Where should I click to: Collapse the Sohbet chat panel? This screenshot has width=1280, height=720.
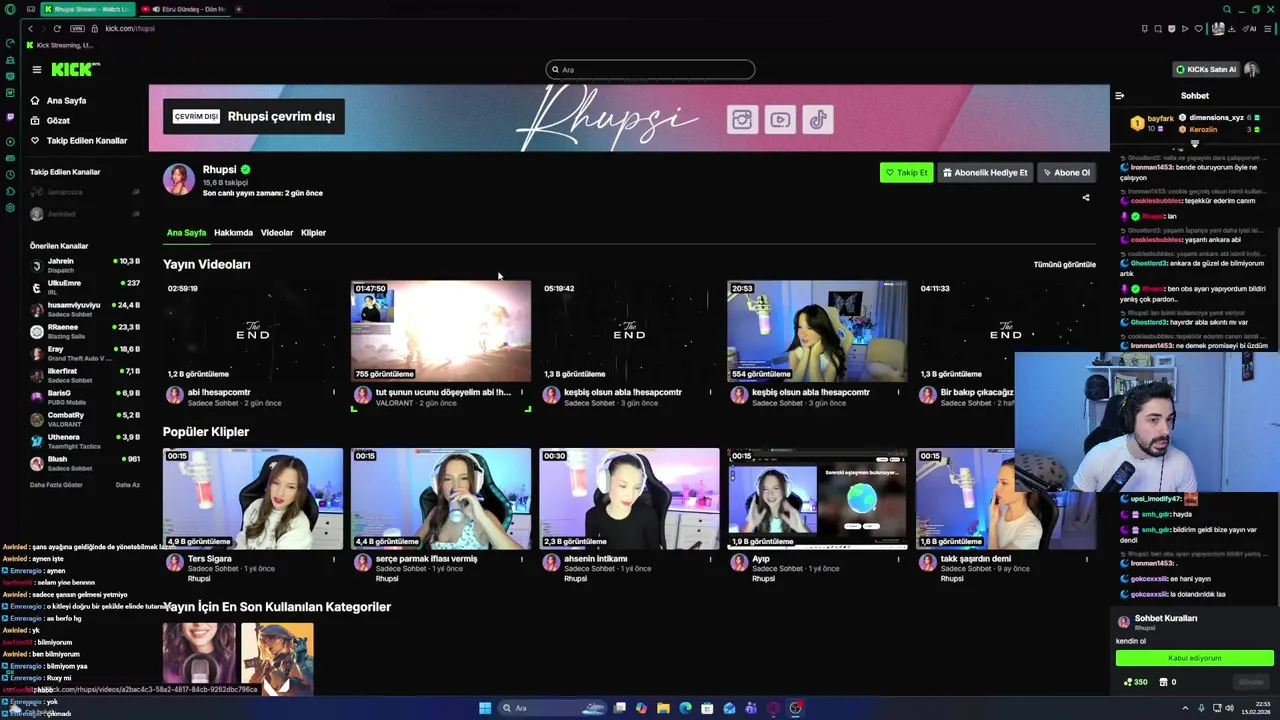coord(1119,96)
